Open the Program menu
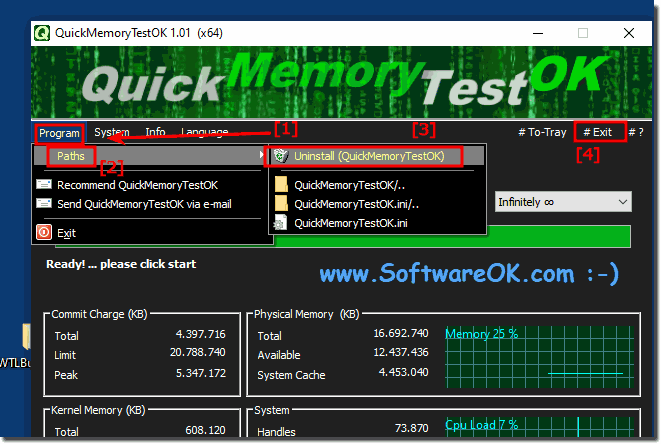 coord(59,133)
